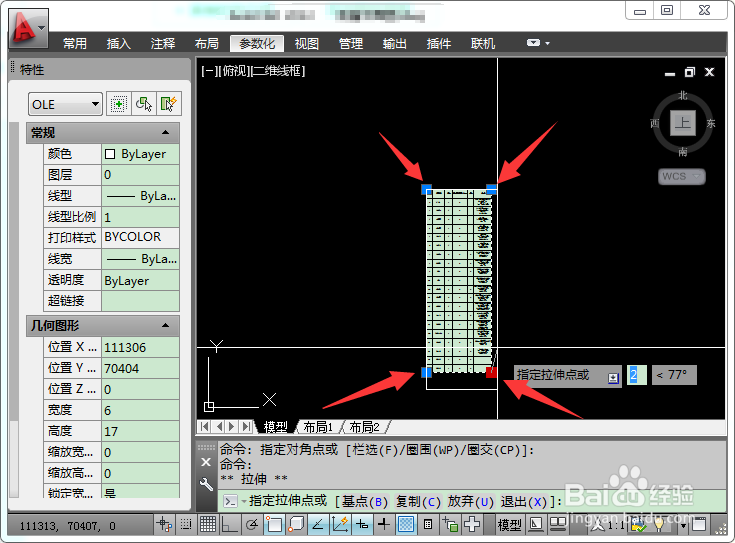Toggle Polar Tracking in status bar
This screenshot has width=735, height=543.
252,524
